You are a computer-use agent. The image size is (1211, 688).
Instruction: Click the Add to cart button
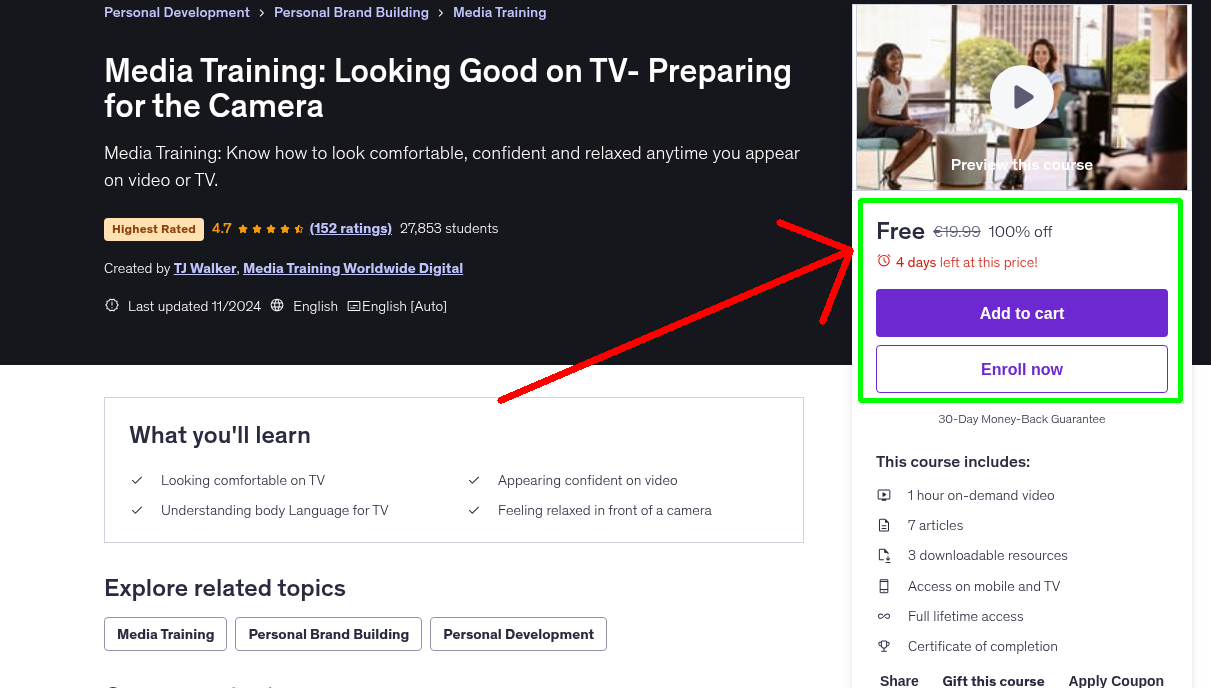[x=1021, y=313]
